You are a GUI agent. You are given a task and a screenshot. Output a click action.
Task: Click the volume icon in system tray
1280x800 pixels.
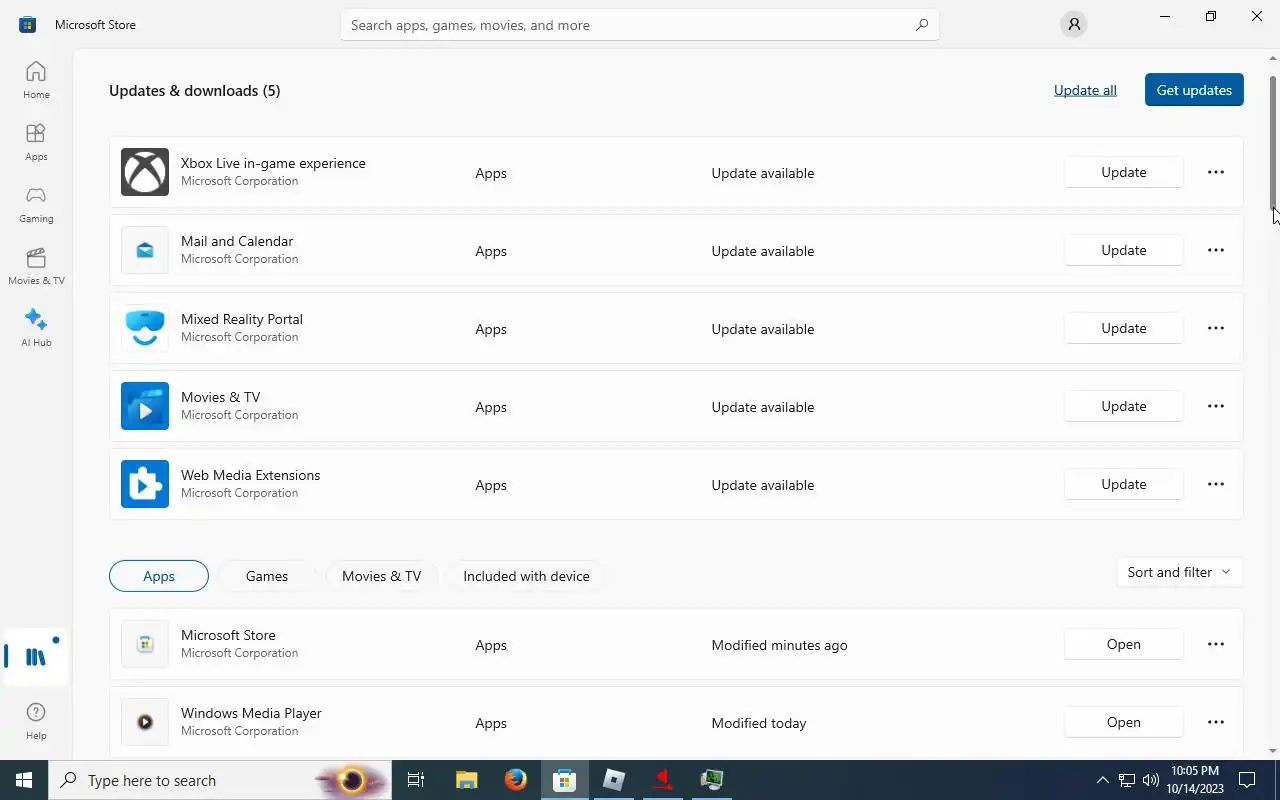(1151, 780)
